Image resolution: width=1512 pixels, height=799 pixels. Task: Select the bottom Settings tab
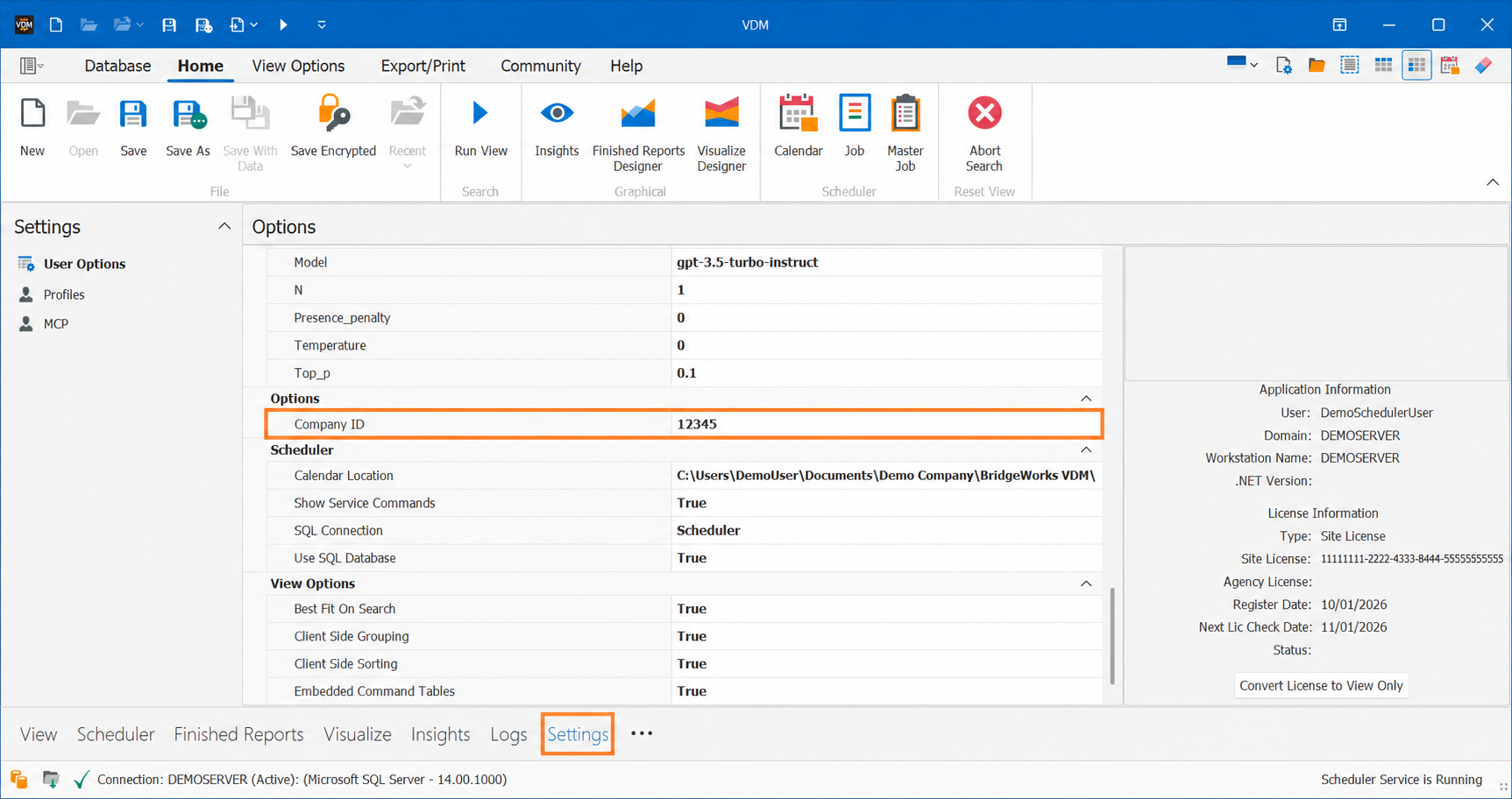pos(578,734)
